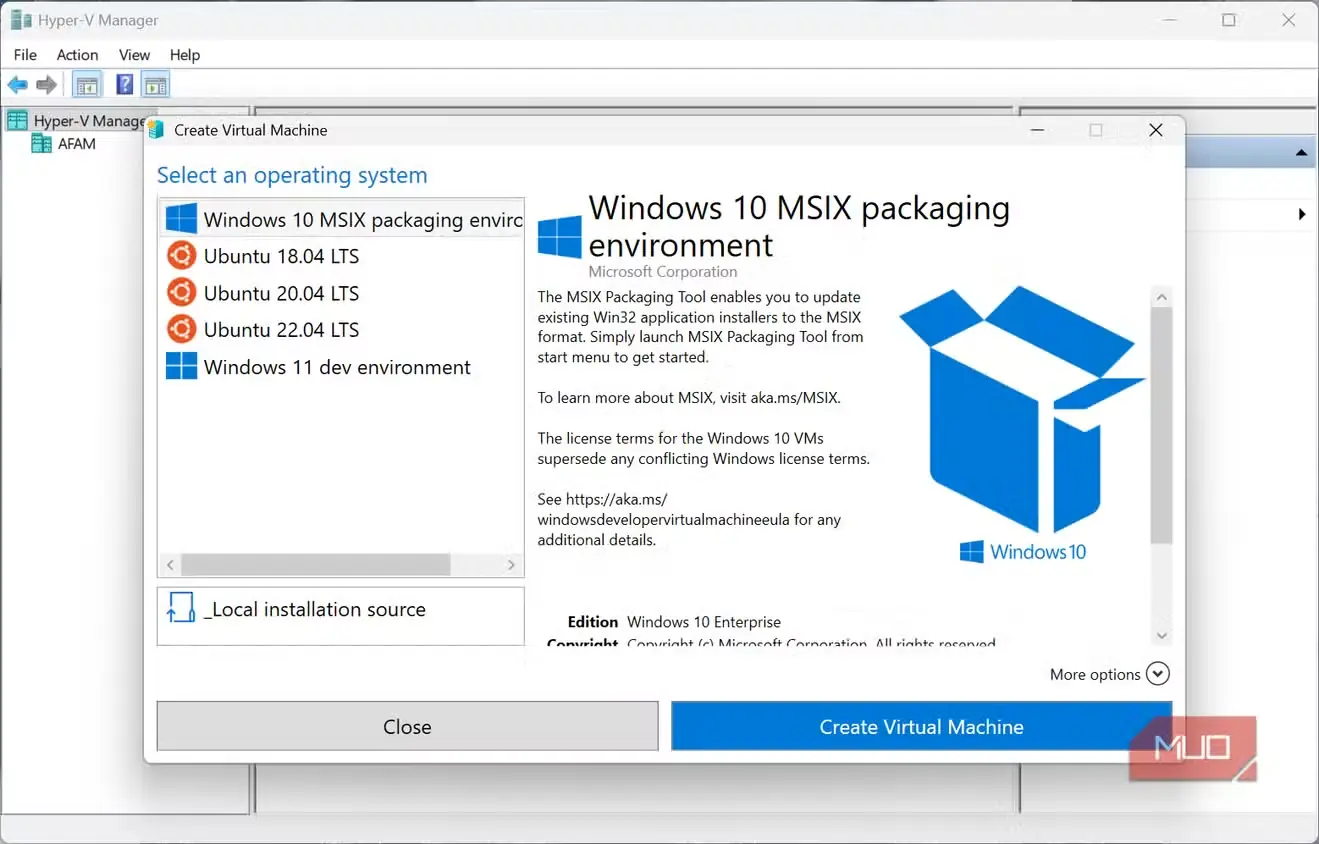Click the Forward arrow in Hyper-V Manager toolbar

[46, 85]
